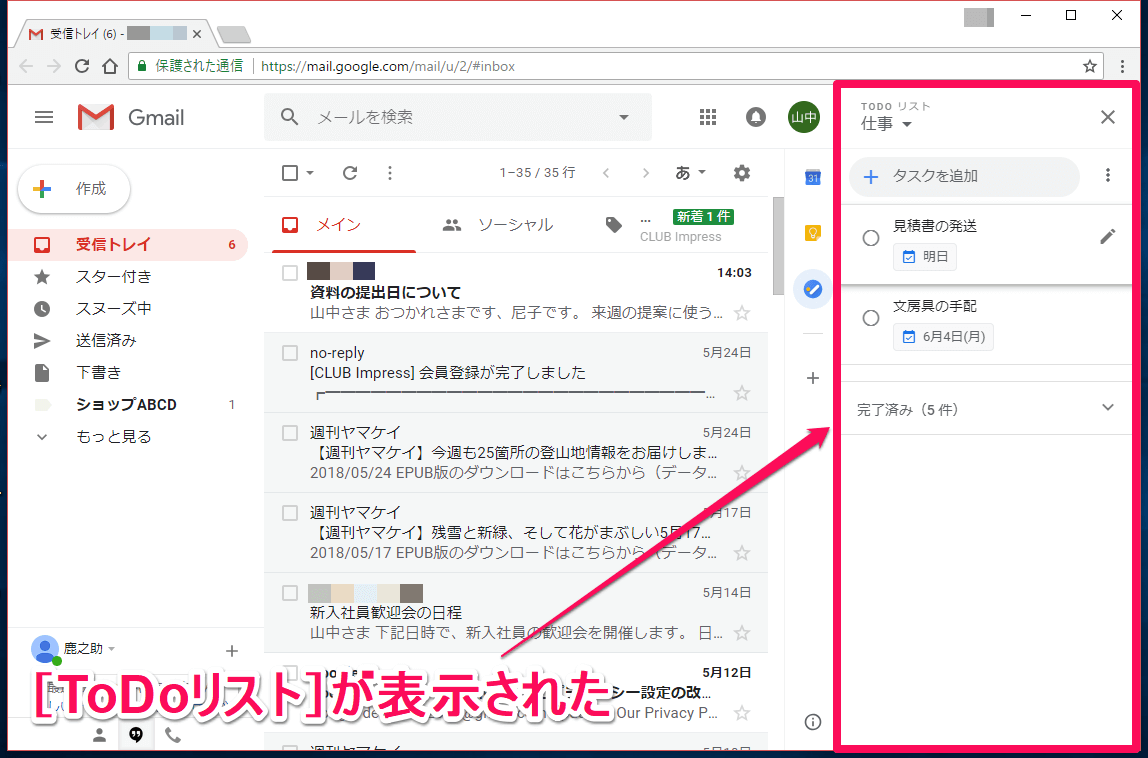Get add-ons with the plus icon
Image resolution: width=1148 pixels, height=758 pixels.
(813, 378)
